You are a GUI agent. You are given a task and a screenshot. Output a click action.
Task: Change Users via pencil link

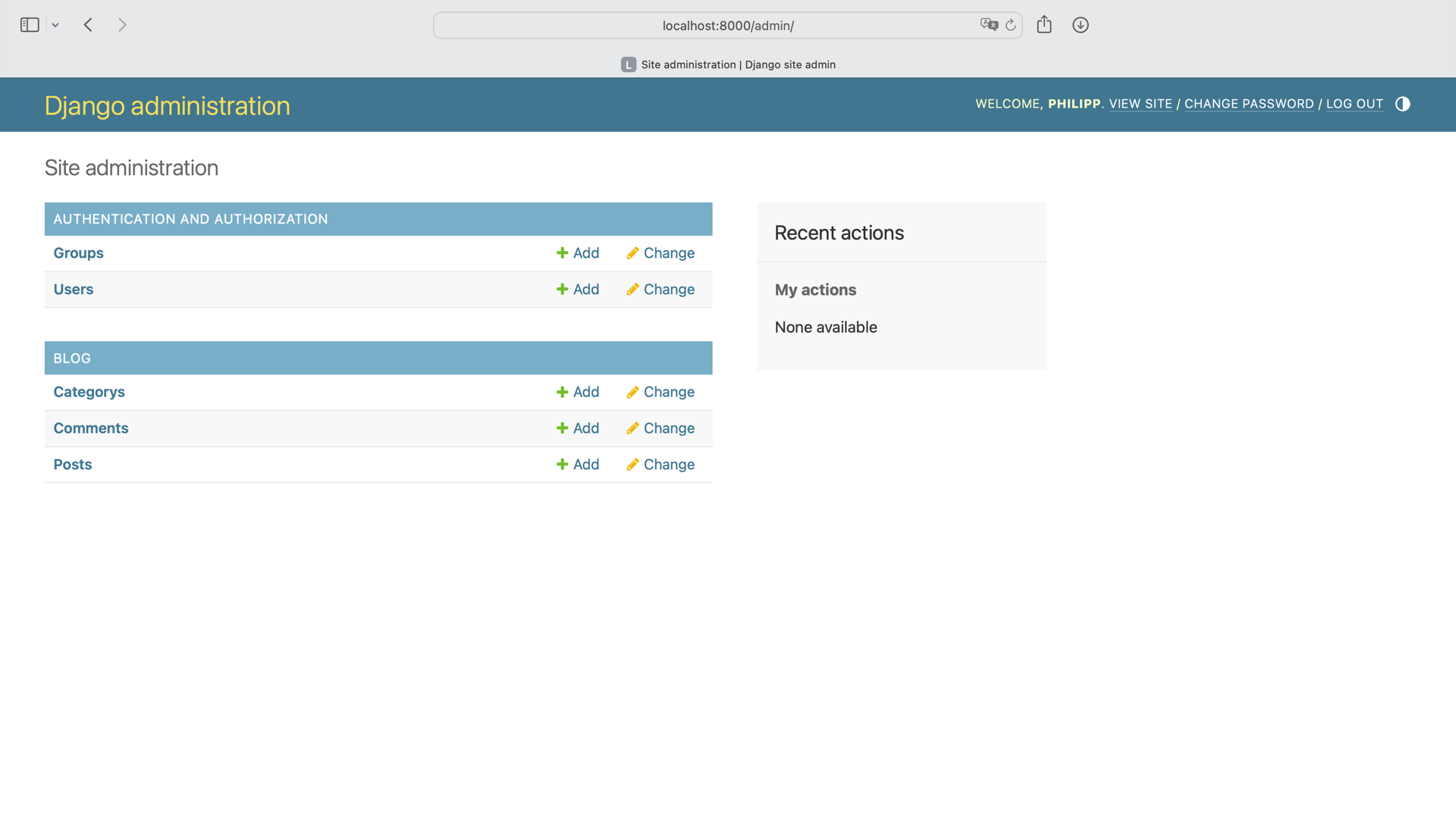661,290
